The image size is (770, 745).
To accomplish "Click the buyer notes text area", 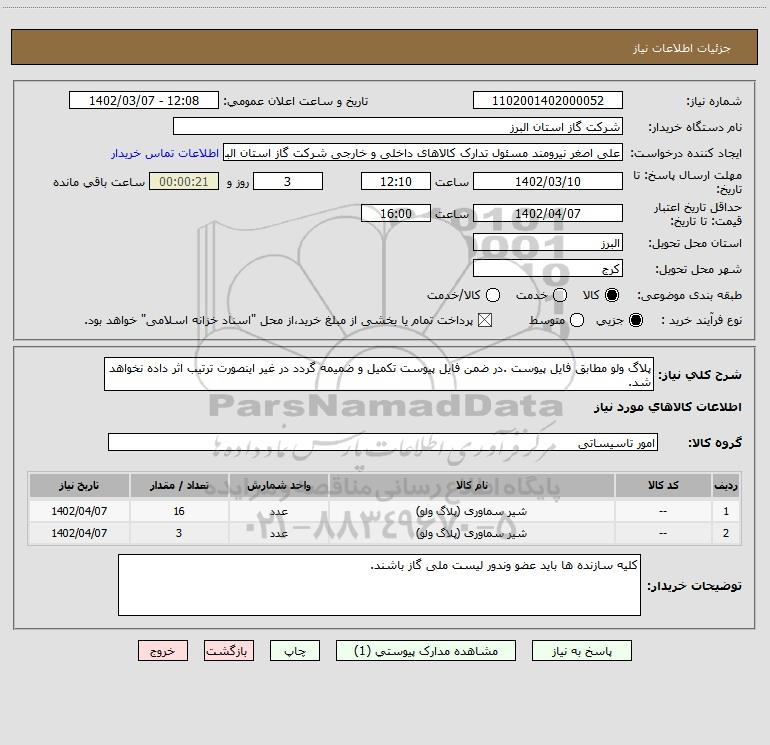I will tap(379, 585).
